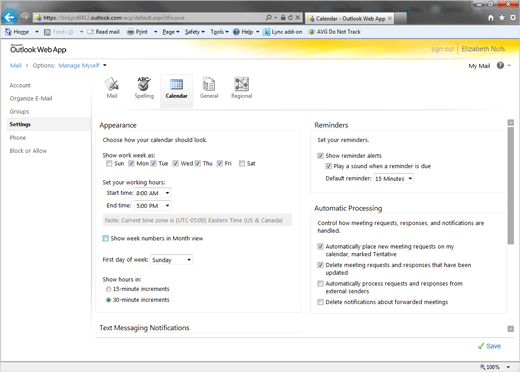Click the sign out link

442,49
